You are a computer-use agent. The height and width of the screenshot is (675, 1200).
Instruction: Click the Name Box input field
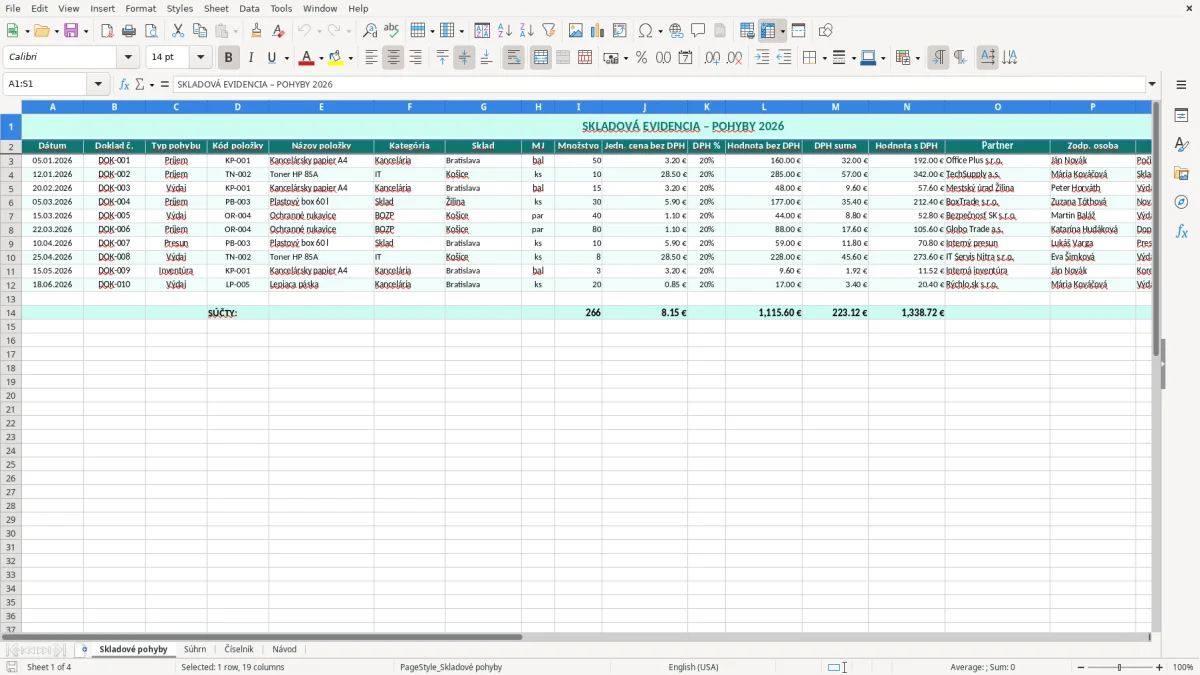click(46, 84)
